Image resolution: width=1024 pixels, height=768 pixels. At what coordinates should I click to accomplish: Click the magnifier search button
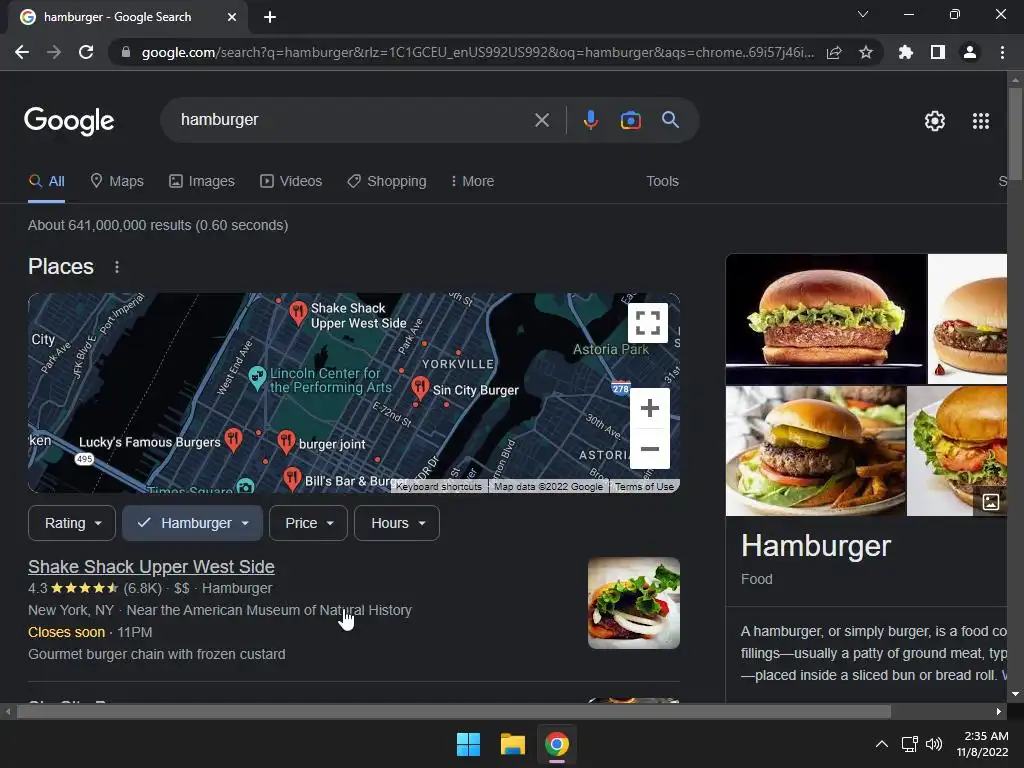tap(670, 120)
